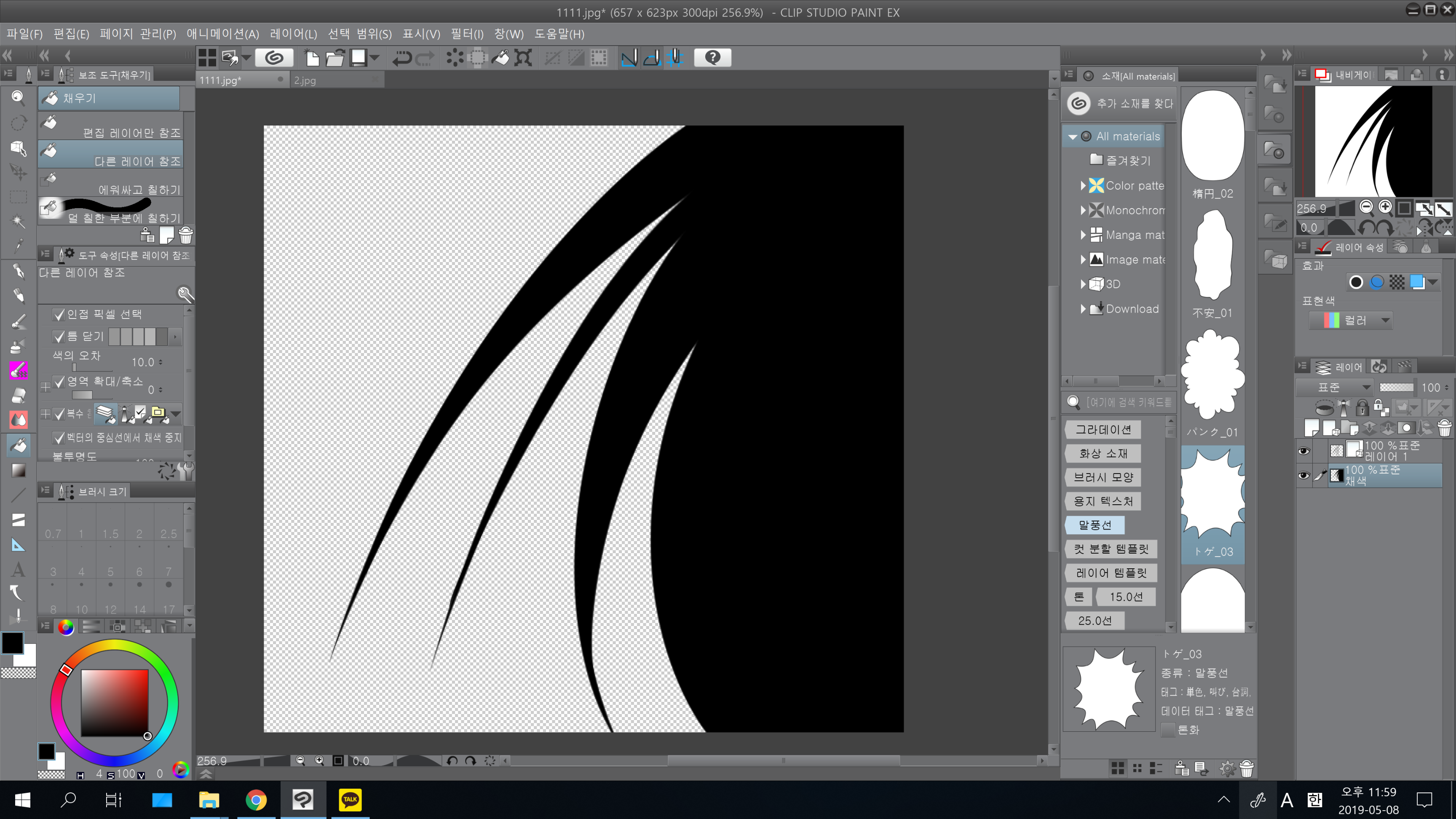Screen dimensions: 1456x819
Task: Open the Clip Studio spiral button
Action: click(x=274, y=58)
